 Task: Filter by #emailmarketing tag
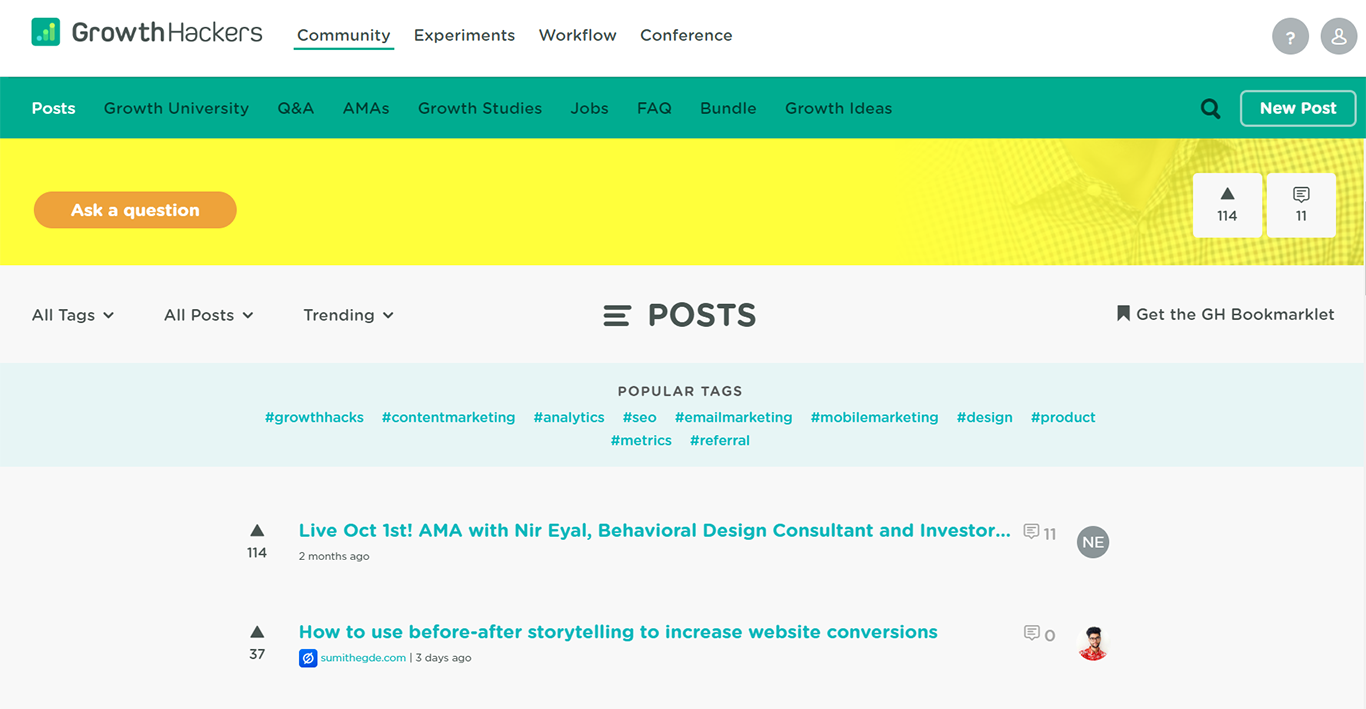coord(733,417)
